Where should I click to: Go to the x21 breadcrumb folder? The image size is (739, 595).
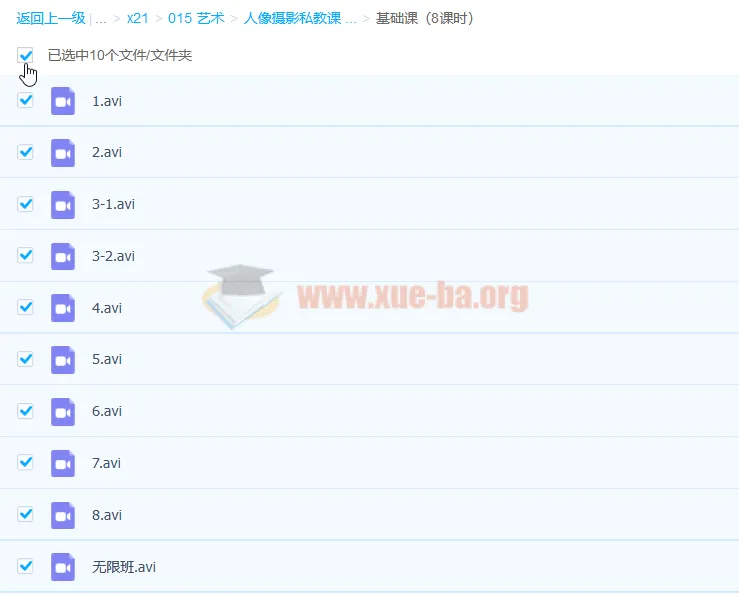(x=137, y=18)
